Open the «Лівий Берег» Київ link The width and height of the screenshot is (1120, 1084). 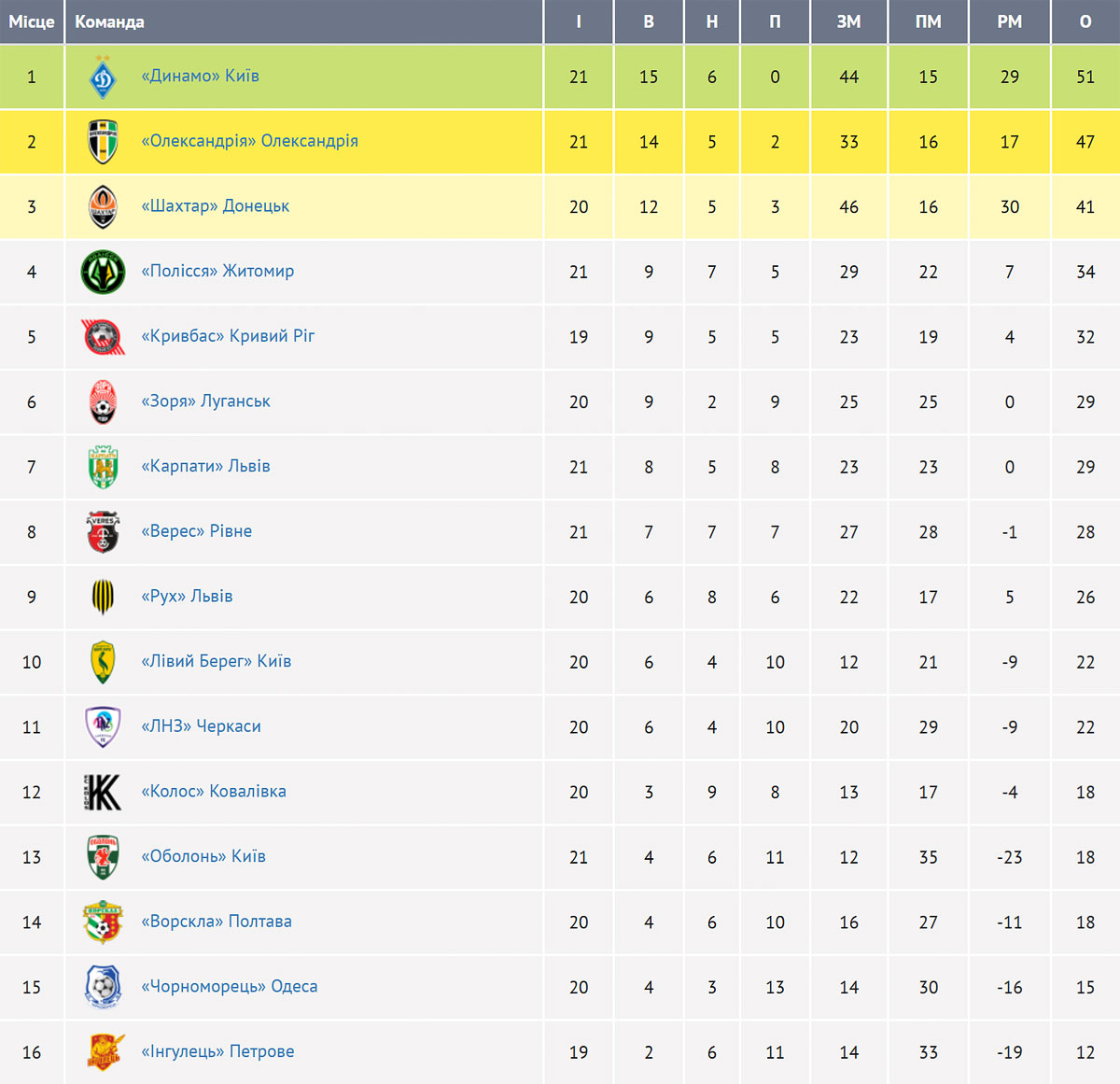217,661
